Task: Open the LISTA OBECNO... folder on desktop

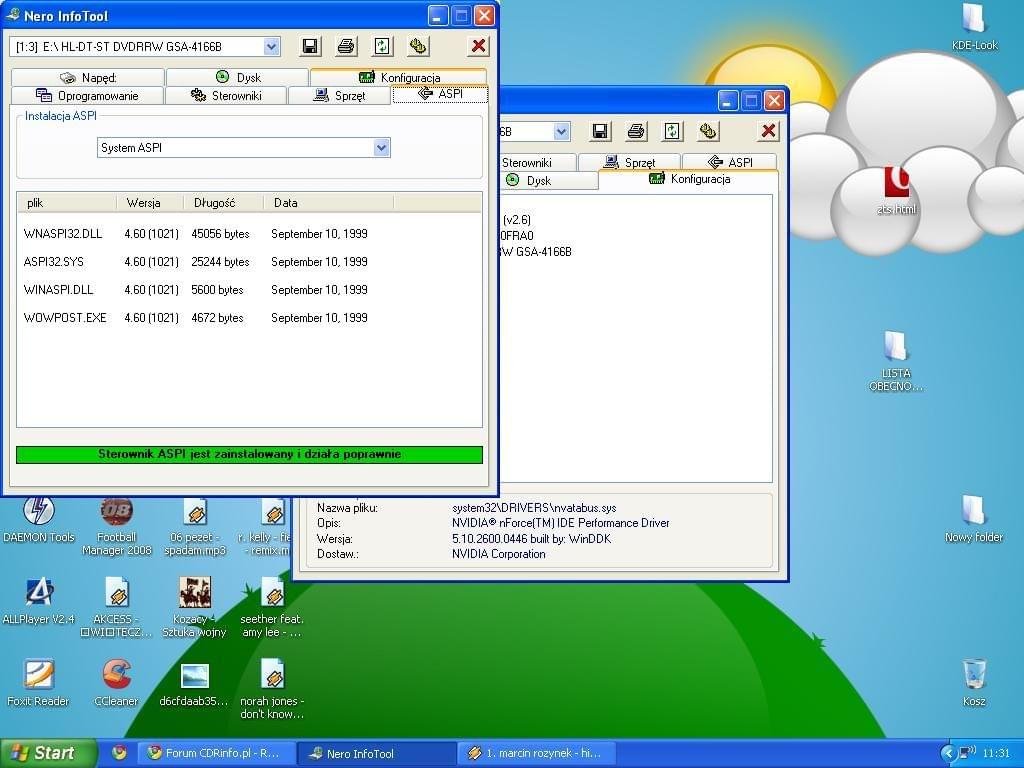Action: coord(896,362)
